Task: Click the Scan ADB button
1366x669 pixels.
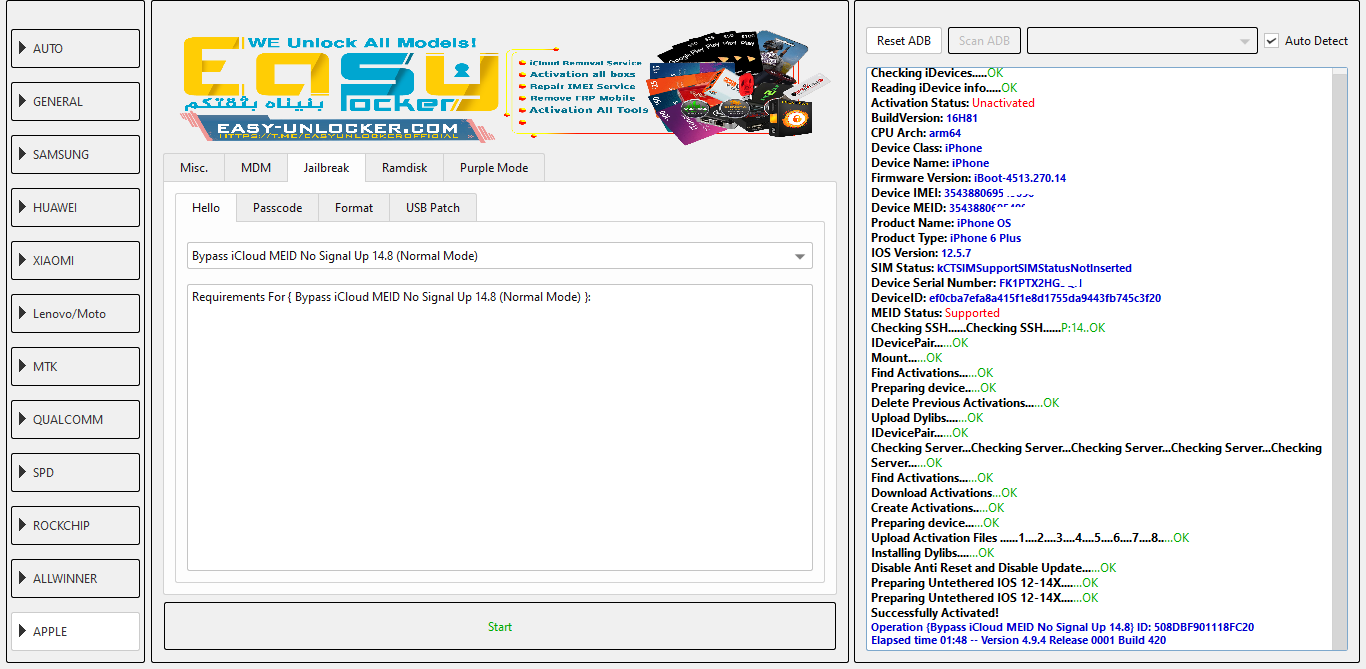Action: click(x=984, y=41)
